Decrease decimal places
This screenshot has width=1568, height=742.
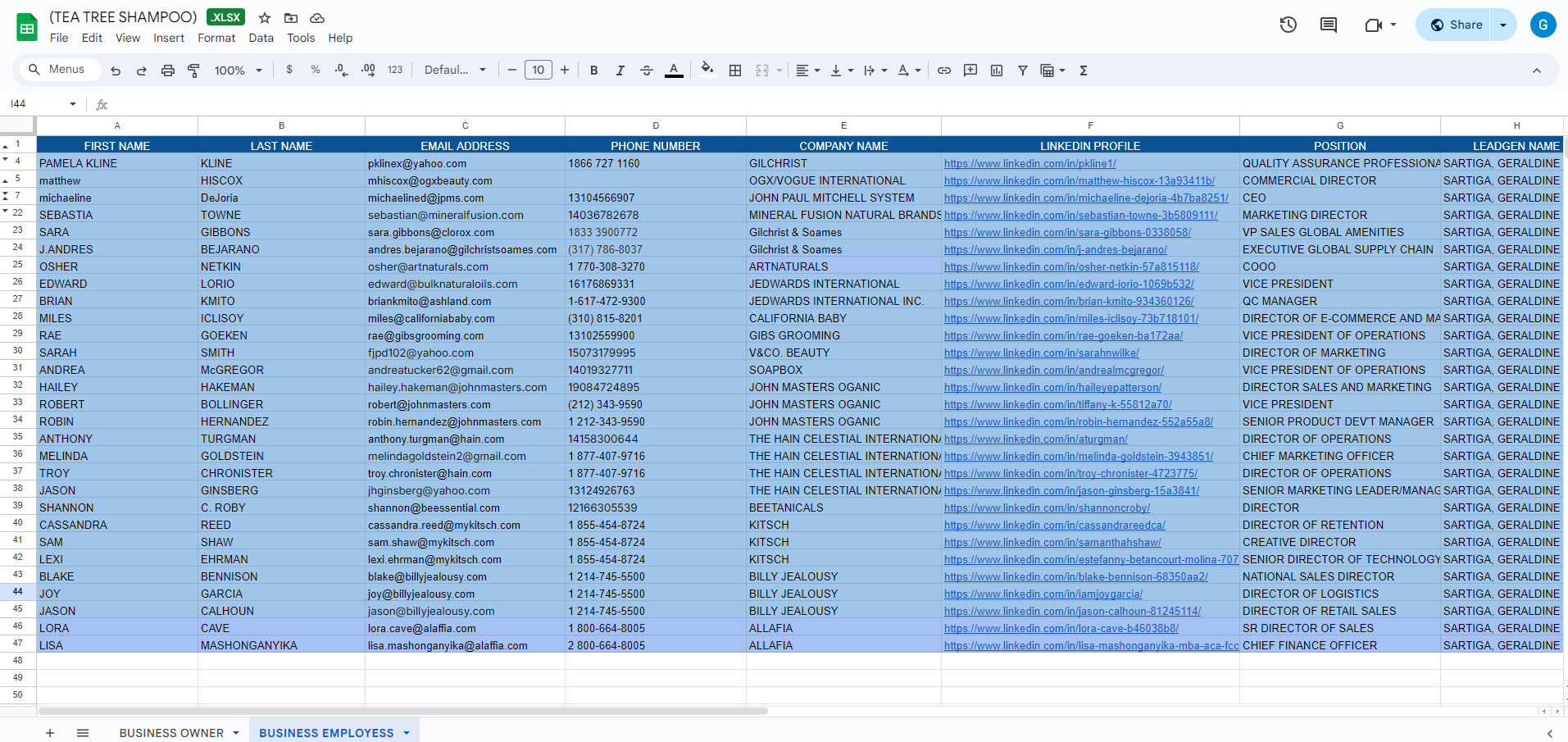tap(342, 71)
